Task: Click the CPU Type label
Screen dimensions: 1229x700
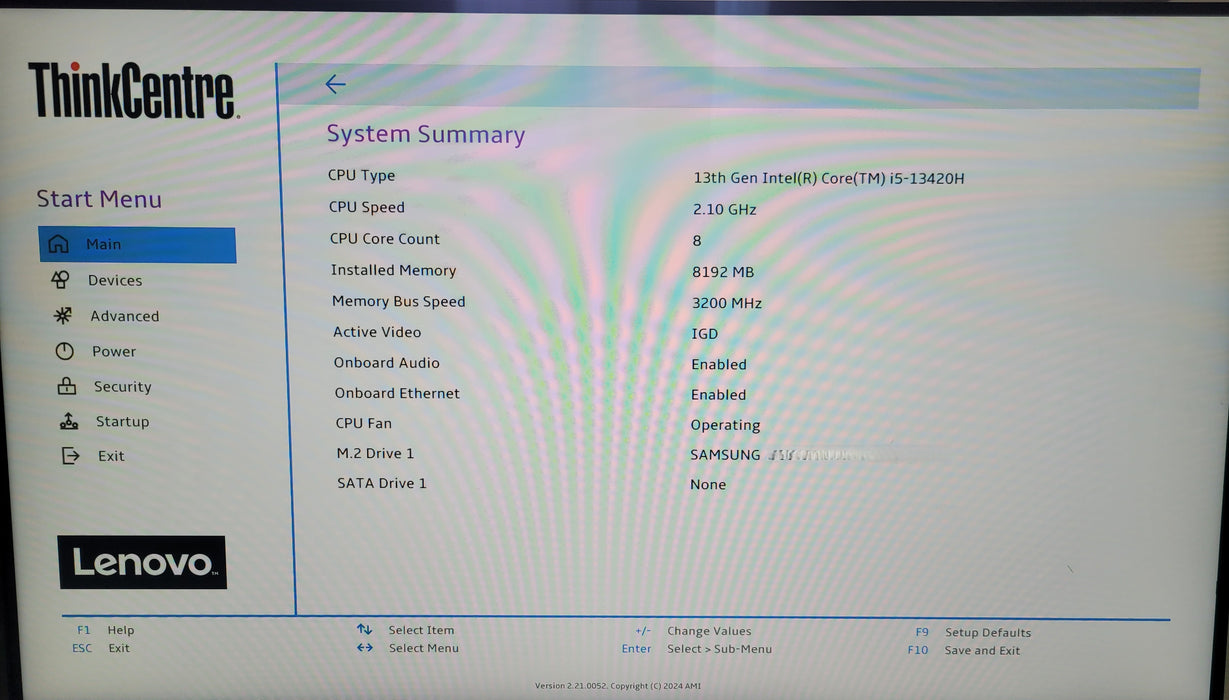Action: [361, 176]
